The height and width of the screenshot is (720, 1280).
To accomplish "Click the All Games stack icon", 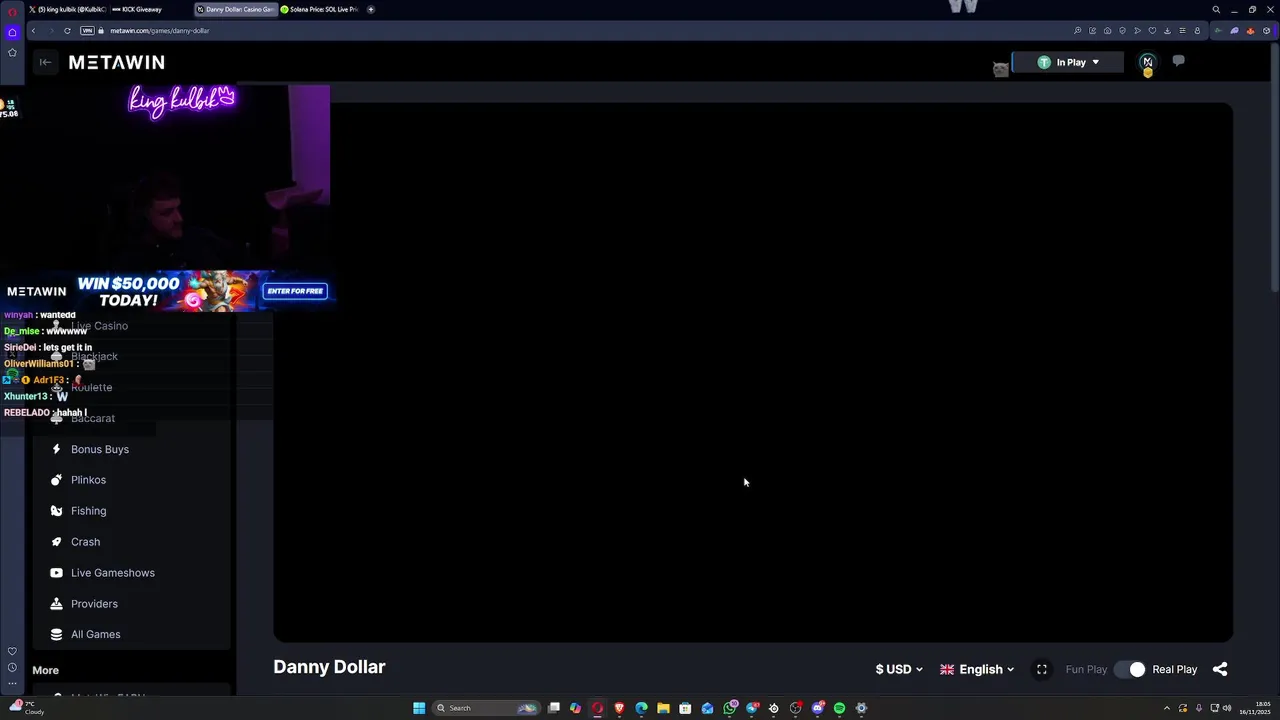I will tap(56, 634).
